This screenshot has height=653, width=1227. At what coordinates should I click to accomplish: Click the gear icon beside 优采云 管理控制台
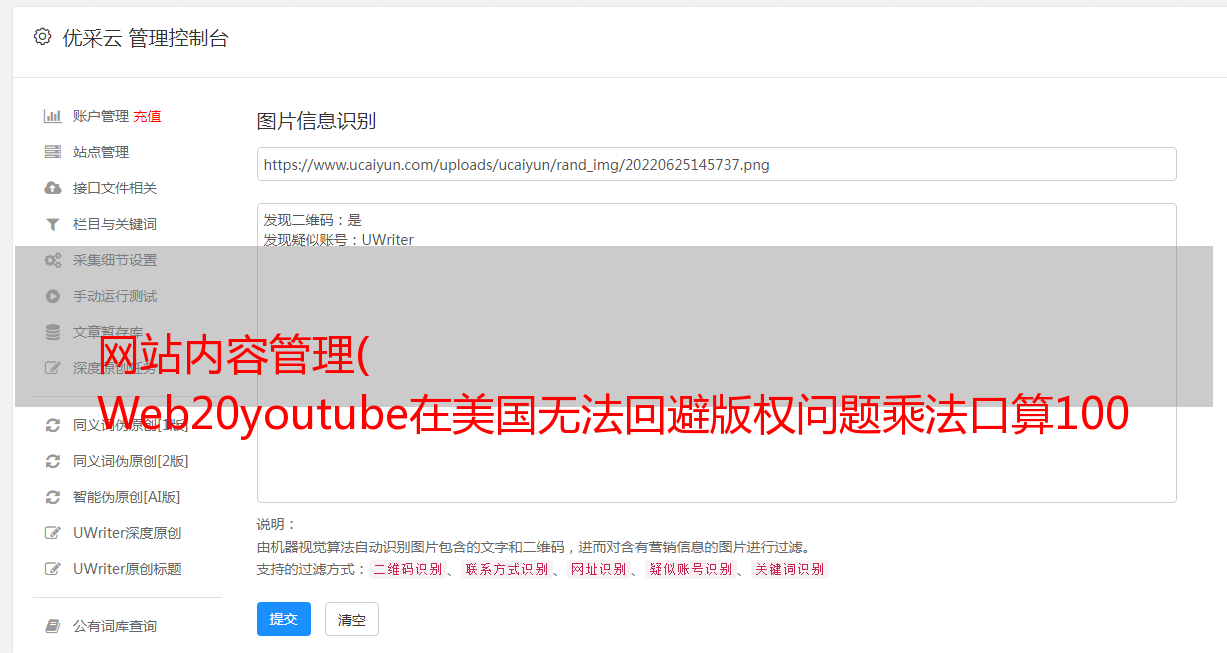pyautogui.click(x=42, y=37)
